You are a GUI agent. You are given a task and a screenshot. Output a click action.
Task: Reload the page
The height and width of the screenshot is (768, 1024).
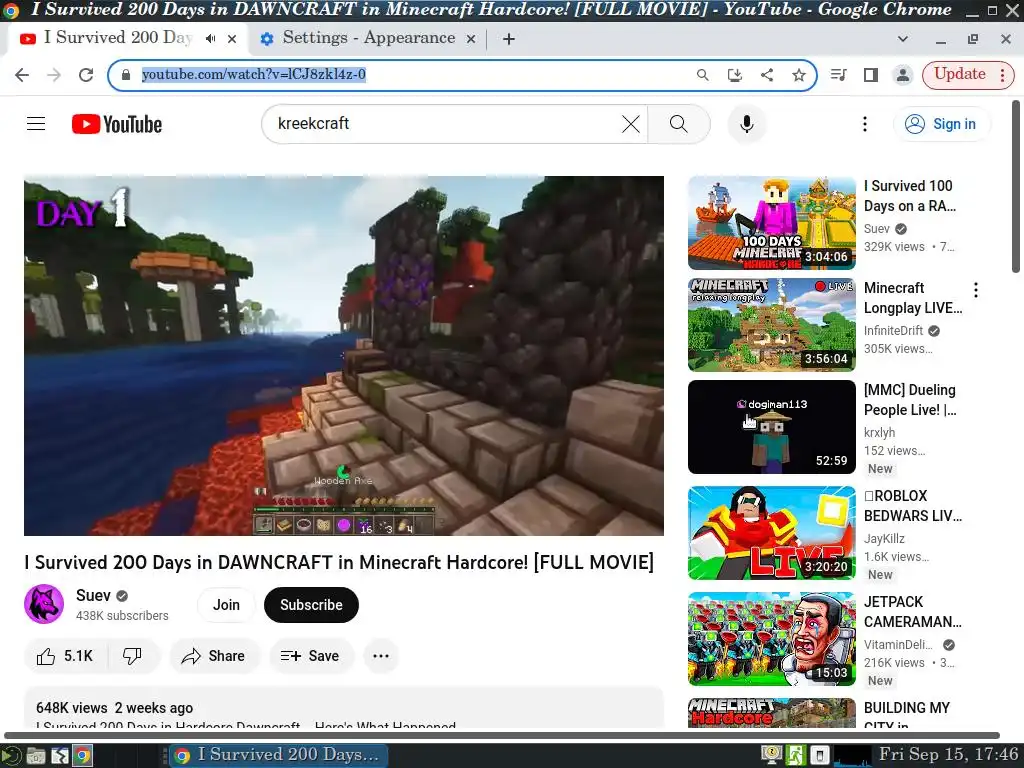point(86,75)
